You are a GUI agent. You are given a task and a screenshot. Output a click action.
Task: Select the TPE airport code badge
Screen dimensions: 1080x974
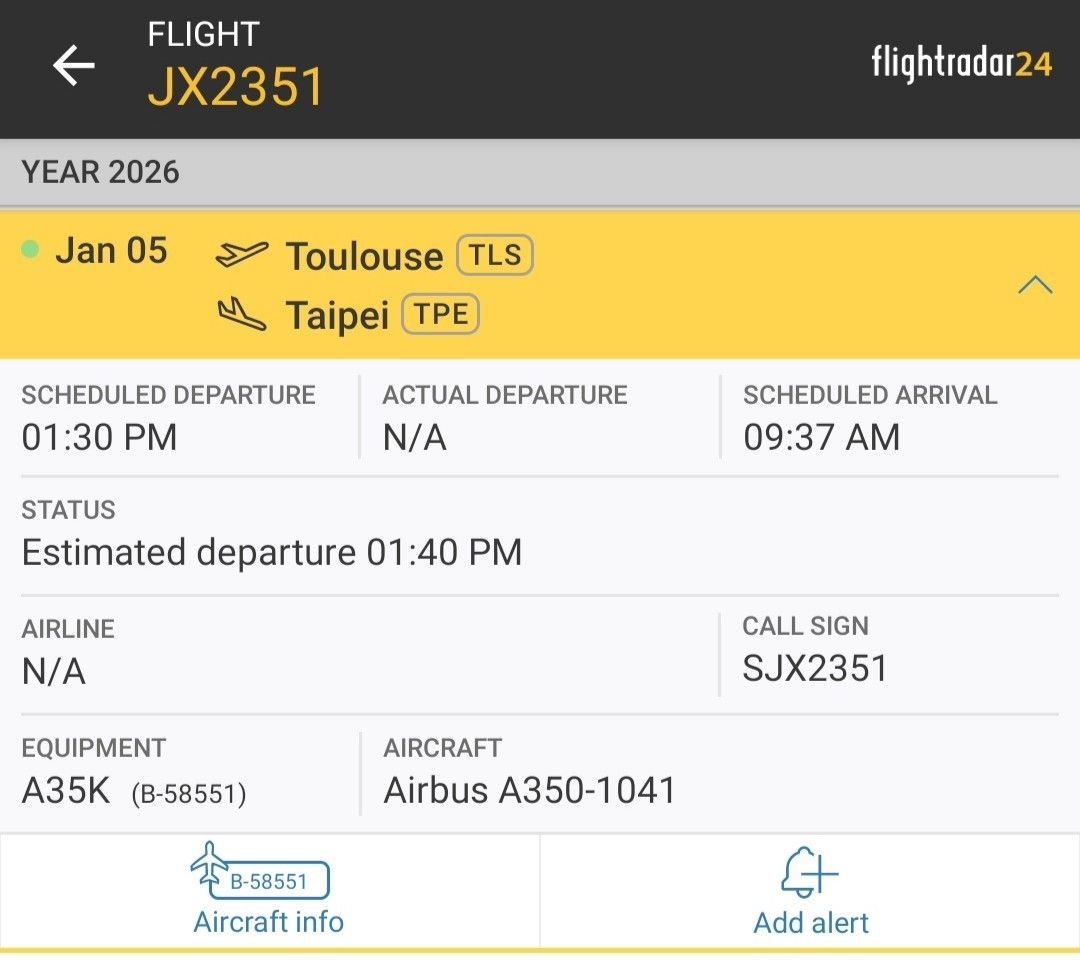point(441,315)
